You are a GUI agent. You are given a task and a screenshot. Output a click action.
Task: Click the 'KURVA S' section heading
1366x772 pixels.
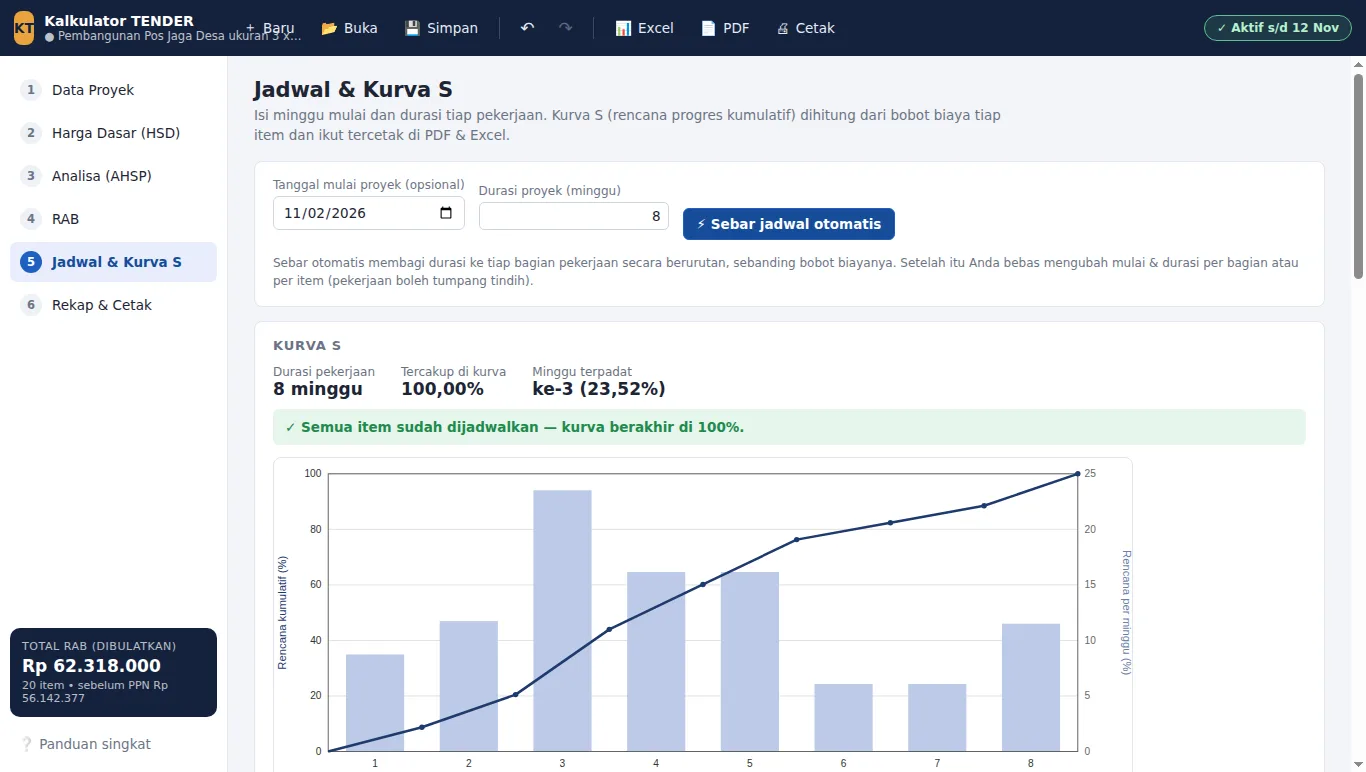coord(307,346)
